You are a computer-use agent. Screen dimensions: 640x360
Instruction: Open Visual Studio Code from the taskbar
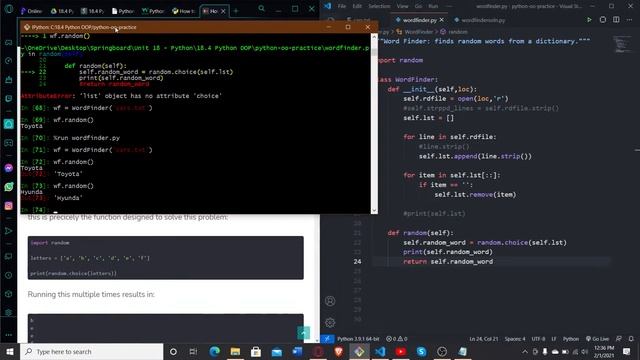(x=380, y=351)
